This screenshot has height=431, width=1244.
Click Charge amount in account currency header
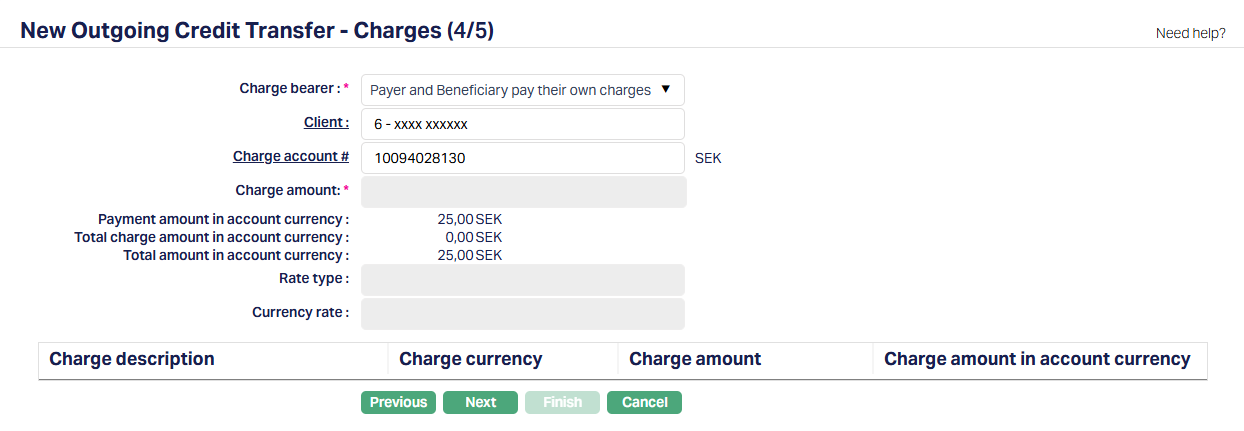1037,359
